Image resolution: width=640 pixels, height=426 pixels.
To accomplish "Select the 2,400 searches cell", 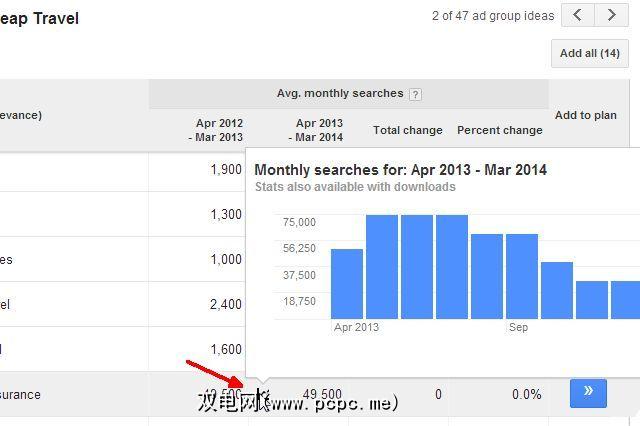I will pos(226,304).
